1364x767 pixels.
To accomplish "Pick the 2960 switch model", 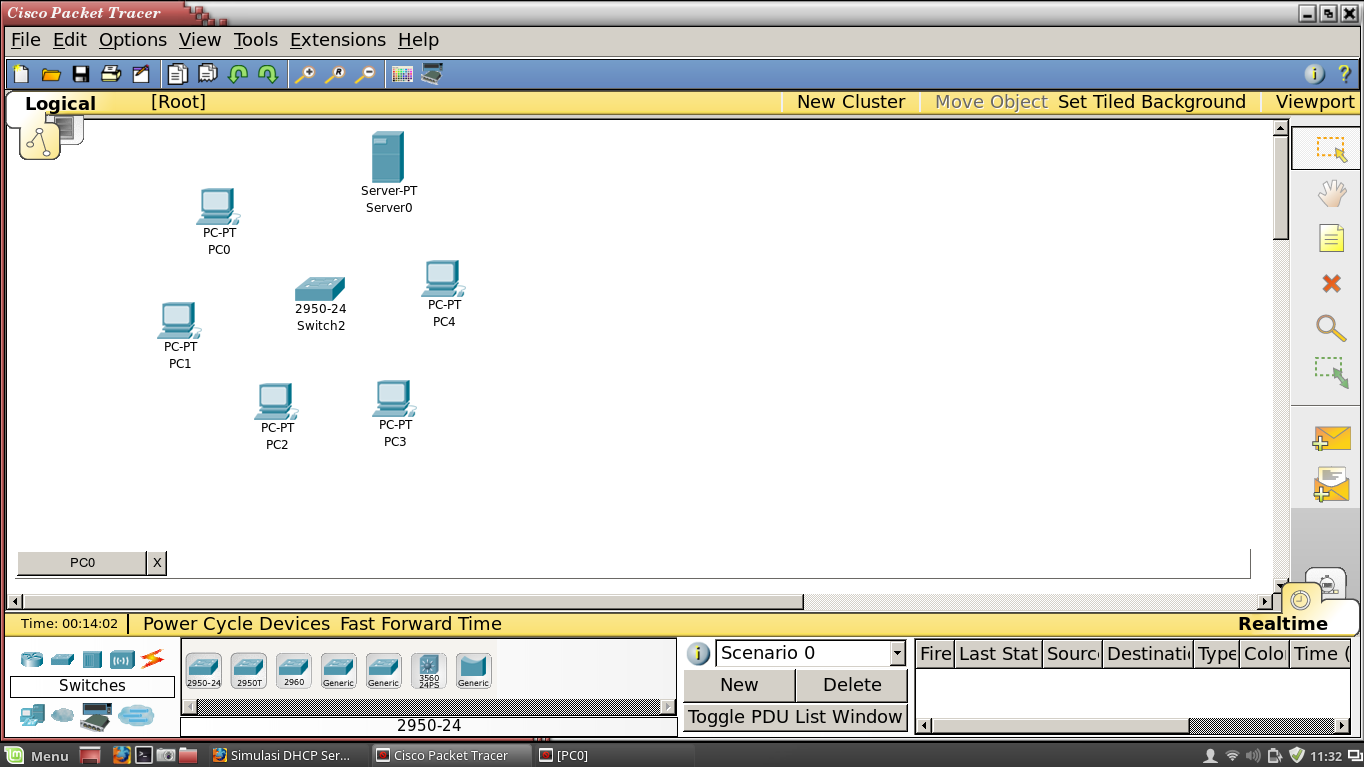I will point(294,671).
